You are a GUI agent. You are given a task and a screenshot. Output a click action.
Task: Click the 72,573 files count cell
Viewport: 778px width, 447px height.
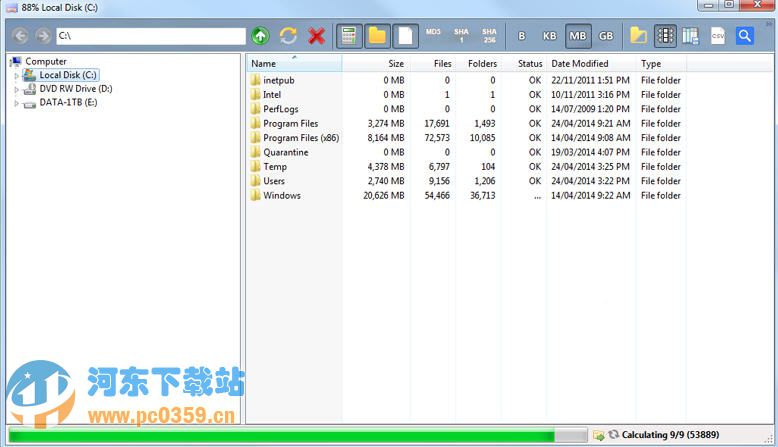437,138
